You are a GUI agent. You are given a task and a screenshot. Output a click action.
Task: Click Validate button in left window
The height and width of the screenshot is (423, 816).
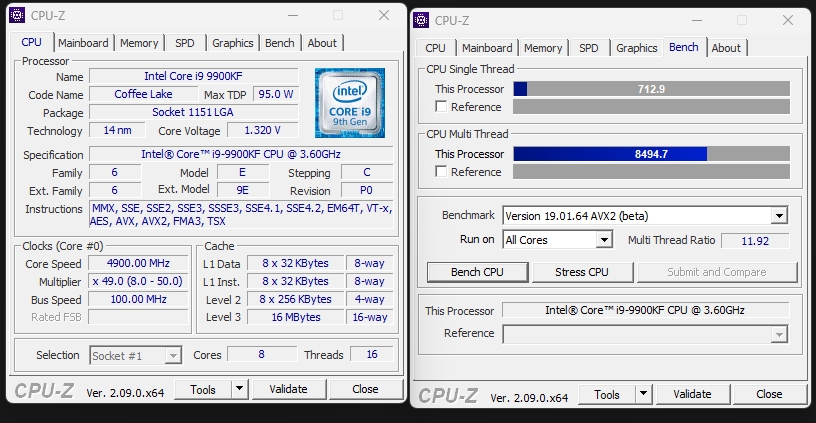click(x=289, y=389)
